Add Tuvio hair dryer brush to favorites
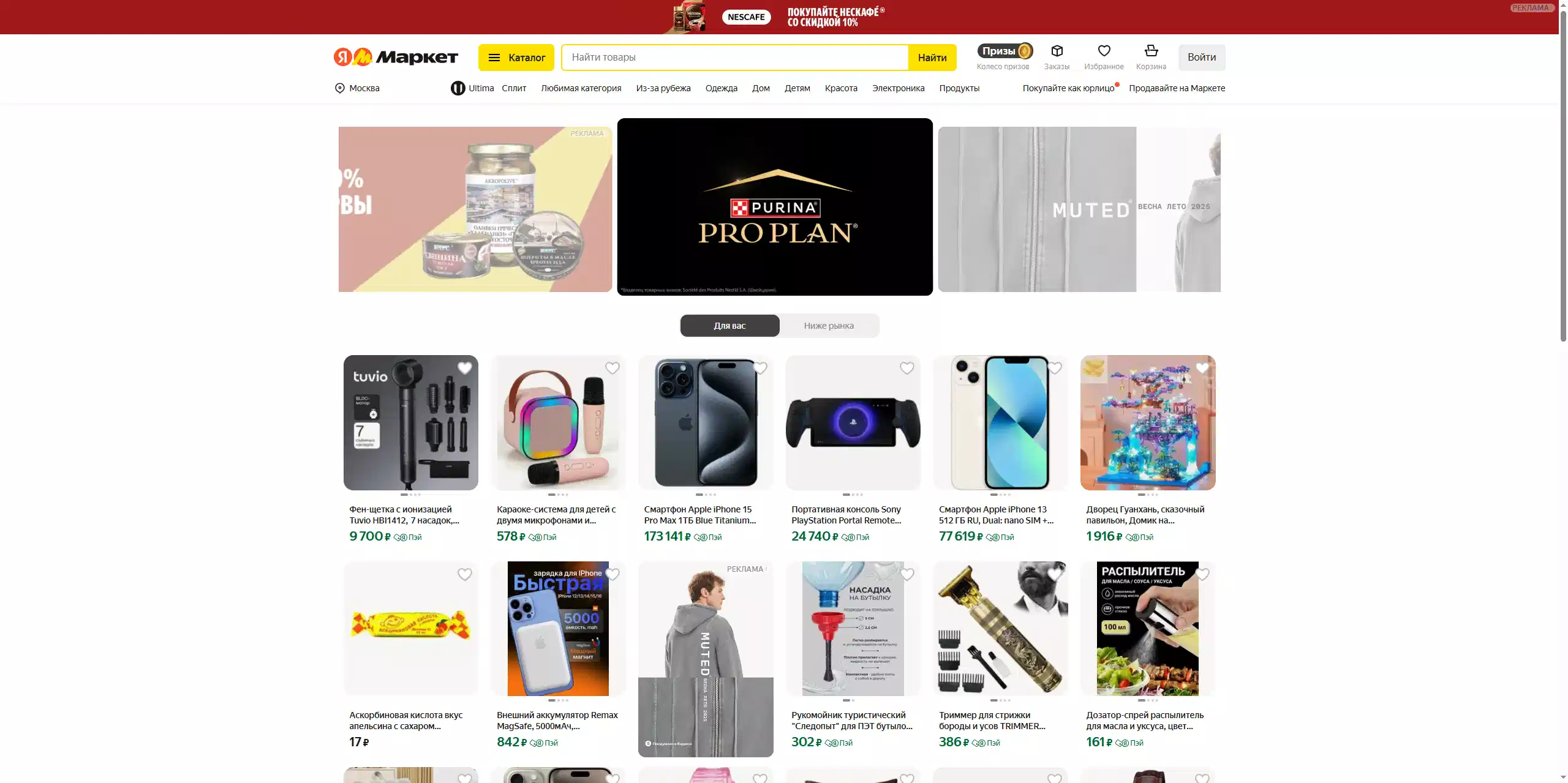Image resolution: width=1568 pixels, height=783 pixels. click(x=465, y=368)
